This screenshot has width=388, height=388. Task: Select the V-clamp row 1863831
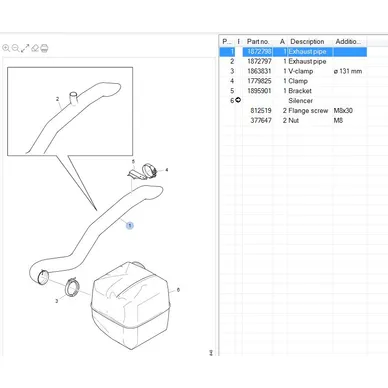[293, 71]
